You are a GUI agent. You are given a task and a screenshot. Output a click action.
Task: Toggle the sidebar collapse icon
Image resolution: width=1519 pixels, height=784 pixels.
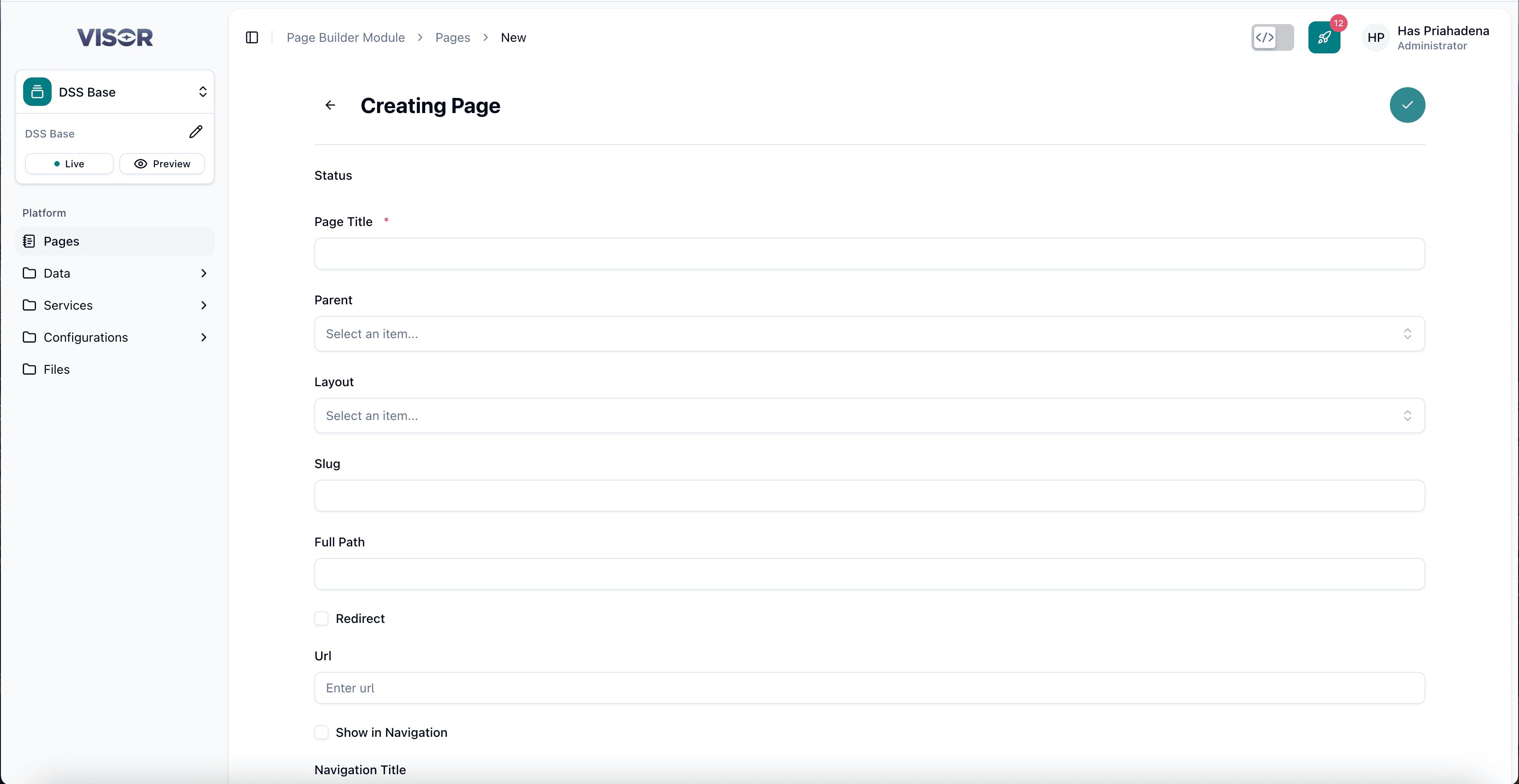(x=251, y=37)
